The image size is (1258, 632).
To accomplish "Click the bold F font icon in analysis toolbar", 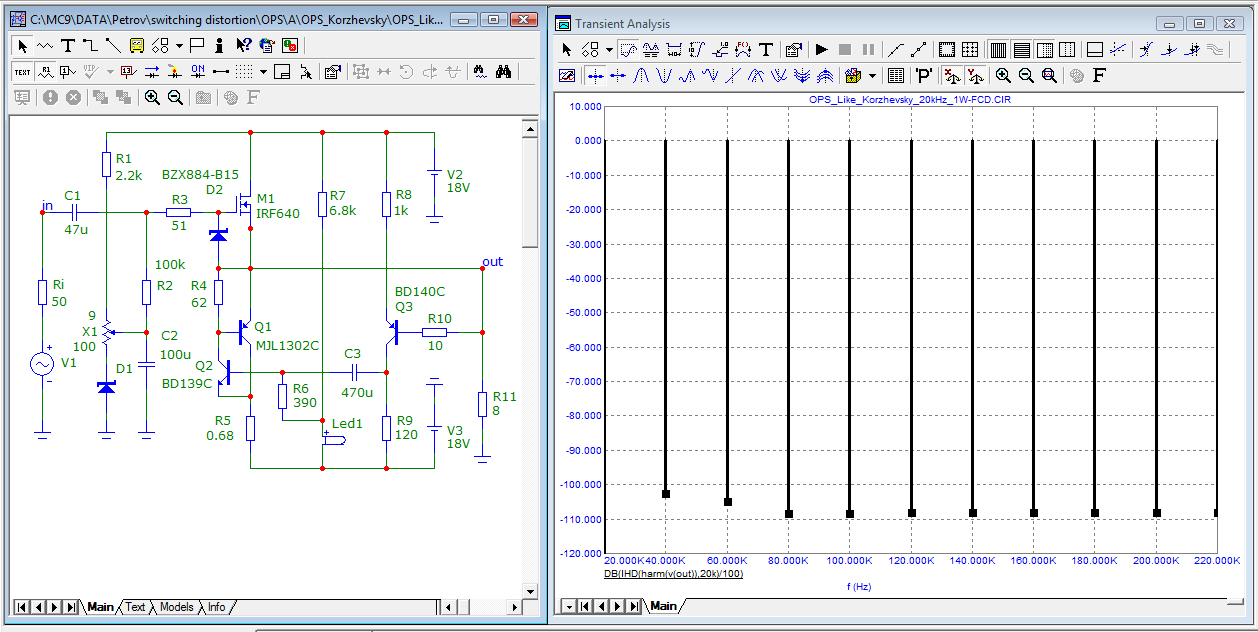I will 1100,75.
